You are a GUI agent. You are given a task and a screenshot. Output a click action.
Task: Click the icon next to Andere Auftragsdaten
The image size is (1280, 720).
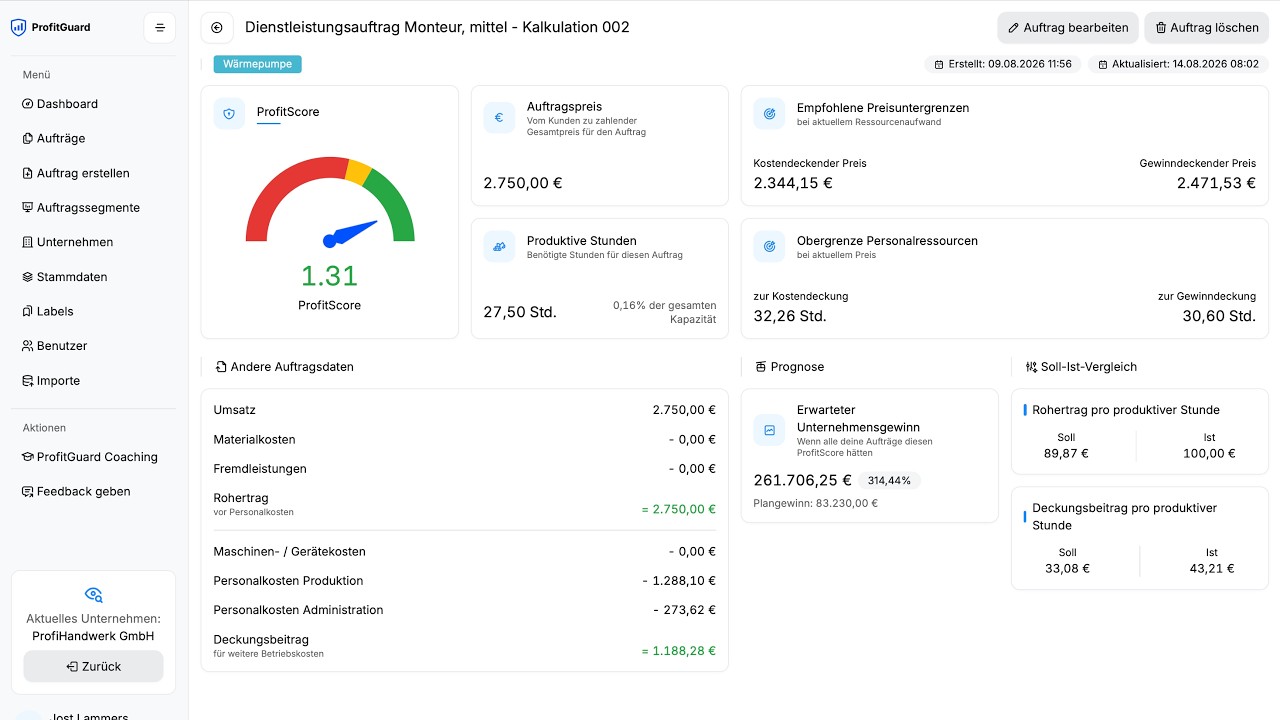pyautogui.click(x=221, y=367)
